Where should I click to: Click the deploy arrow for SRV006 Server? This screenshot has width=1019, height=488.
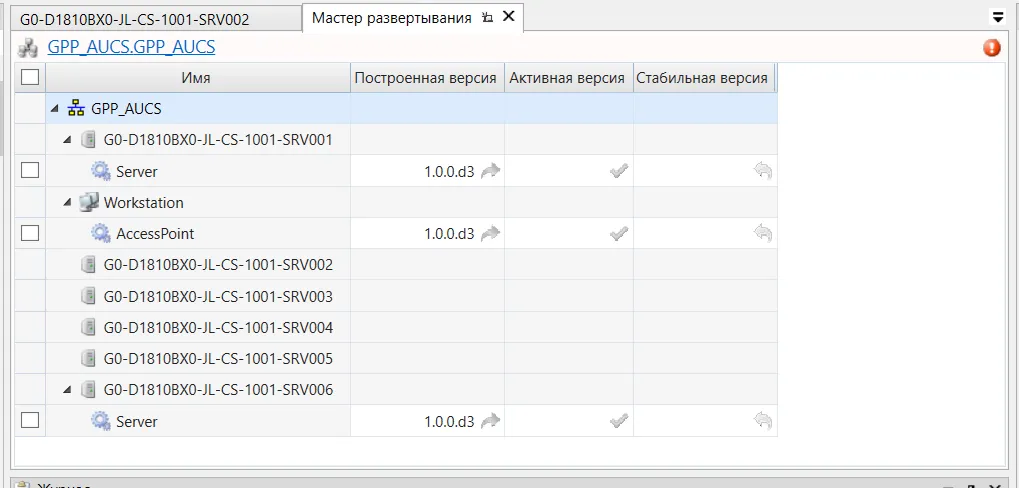[491, 421]
